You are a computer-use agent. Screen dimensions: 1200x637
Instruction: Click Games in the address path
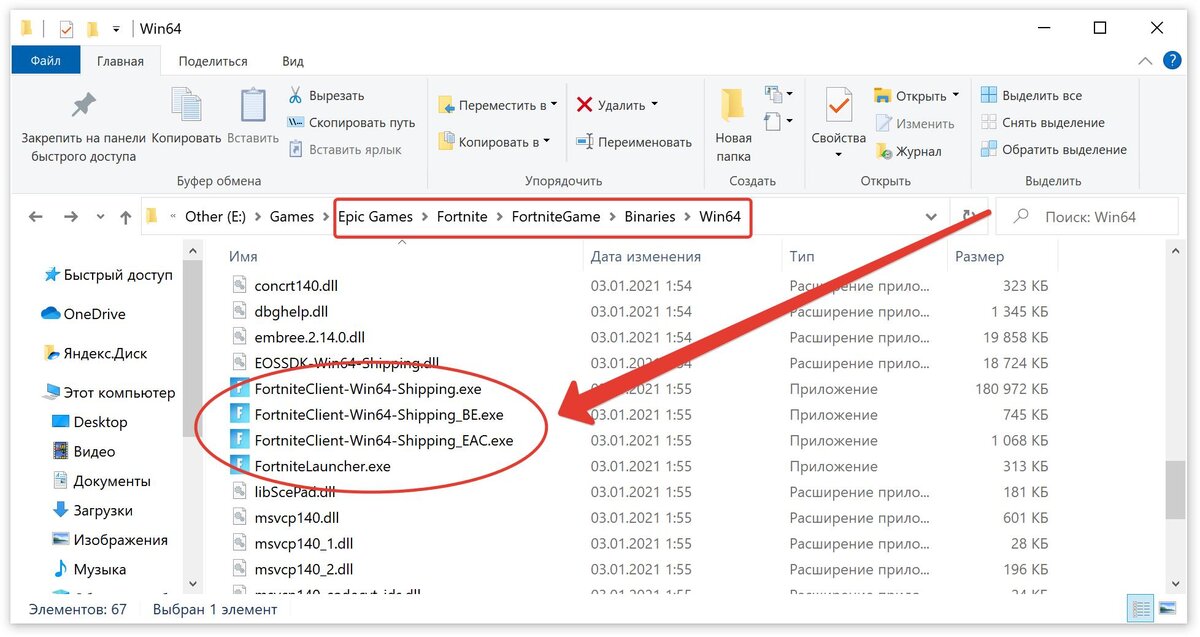pos(292,216)
